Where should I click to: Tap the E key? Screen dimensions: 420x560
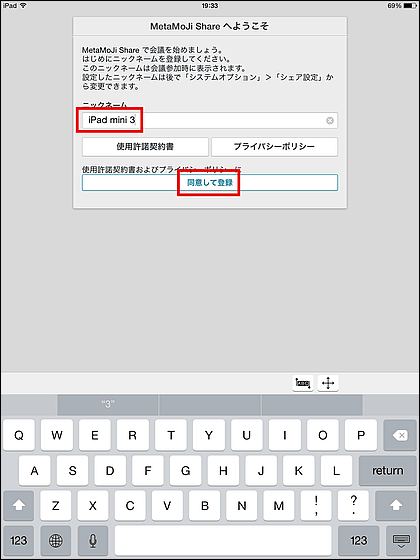coord(95,435)
